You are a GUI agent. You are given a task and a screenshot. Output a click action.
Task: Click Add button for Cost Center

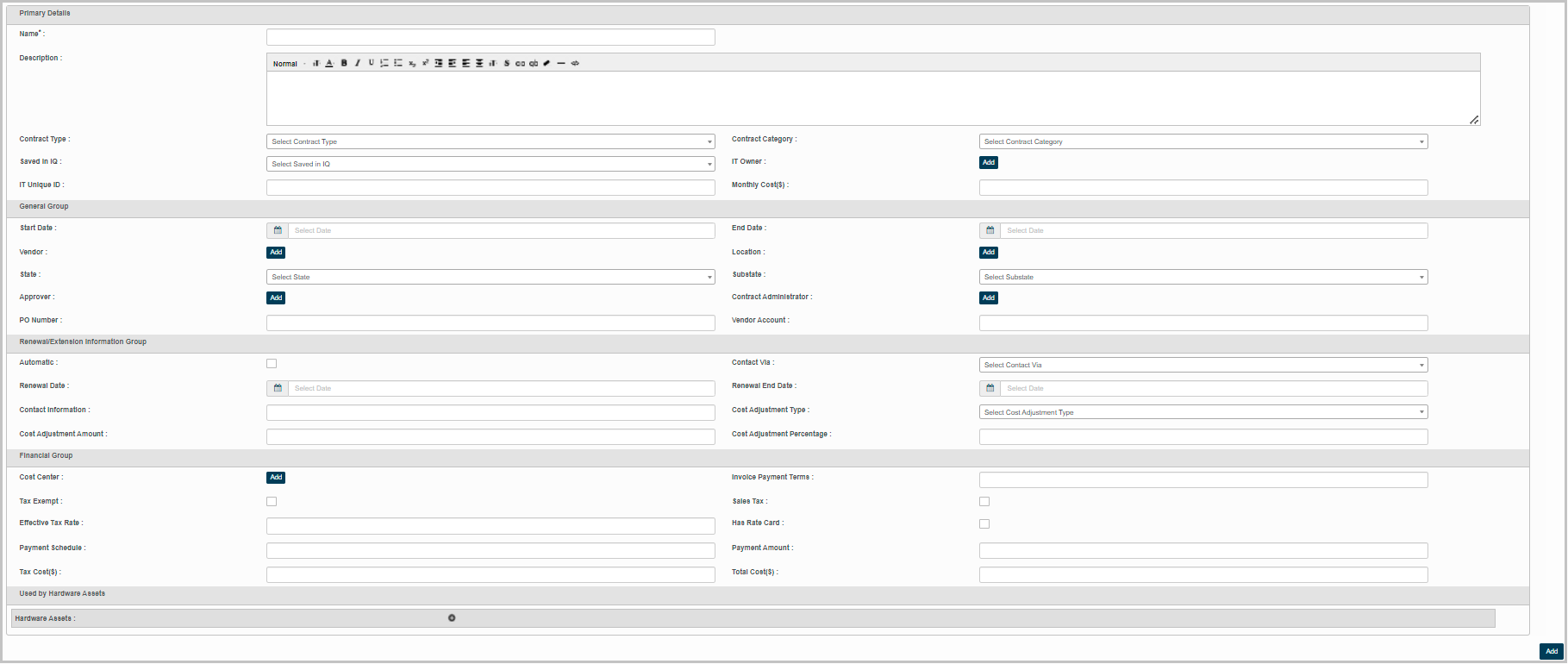(276, 478)
